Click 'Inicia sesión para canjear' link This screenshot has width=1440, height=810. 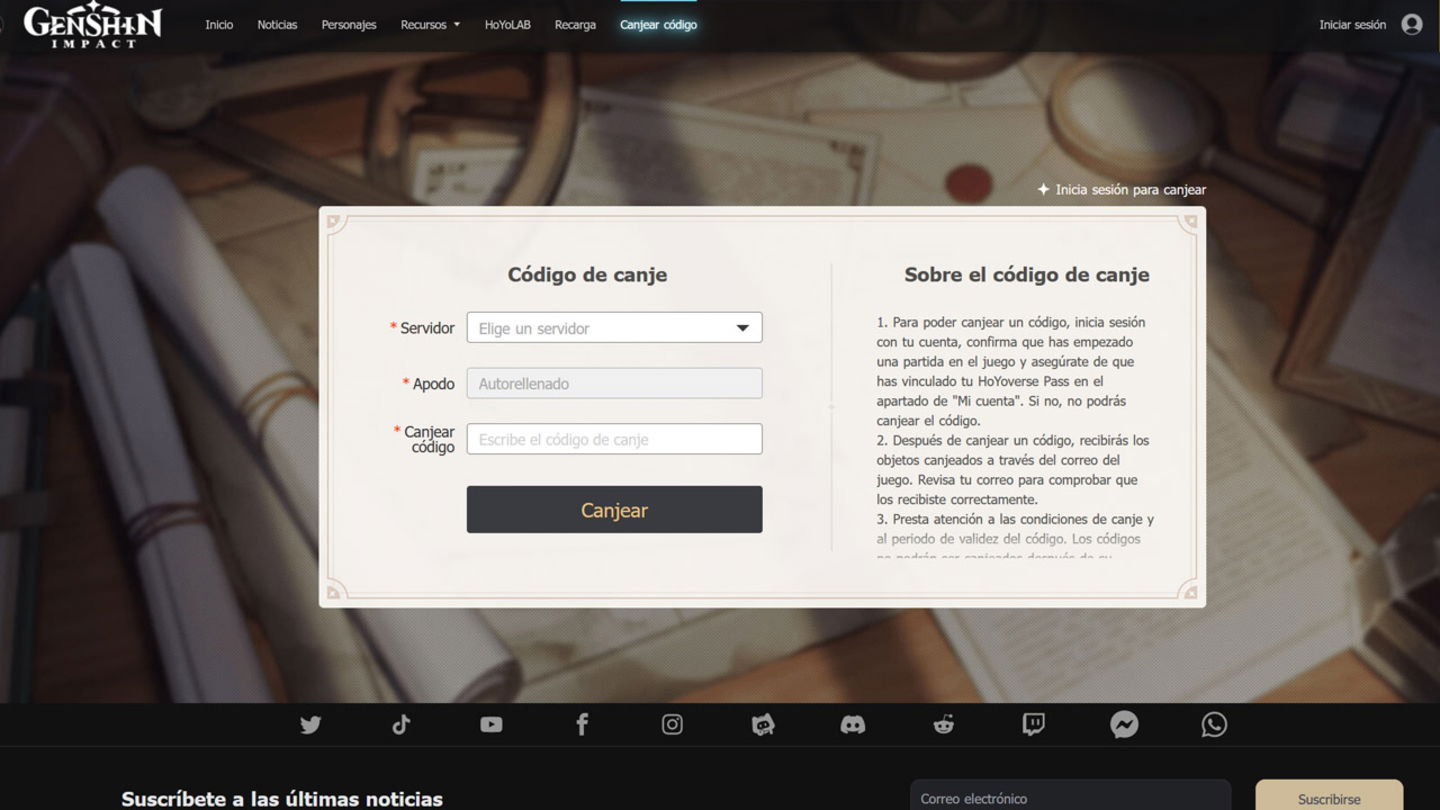[1122, 190]
